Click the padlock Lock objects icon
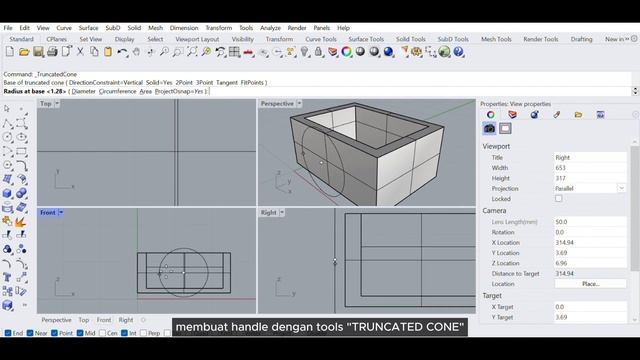This screenshot has width=640, height=360. [x=319, y=52]
